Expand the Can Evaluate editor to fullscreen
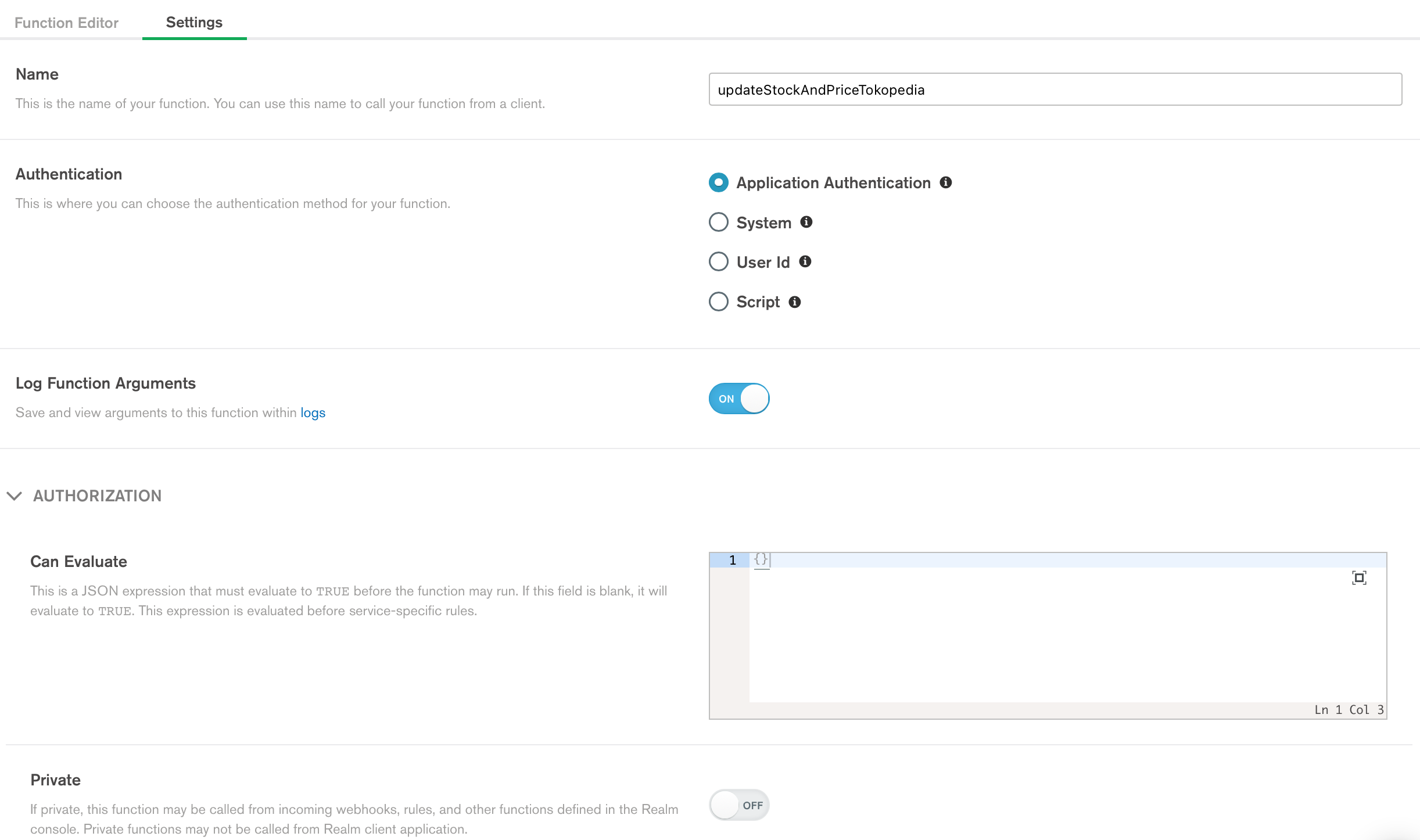This screenshot has height=840, width=1420. click(1359, 578)
